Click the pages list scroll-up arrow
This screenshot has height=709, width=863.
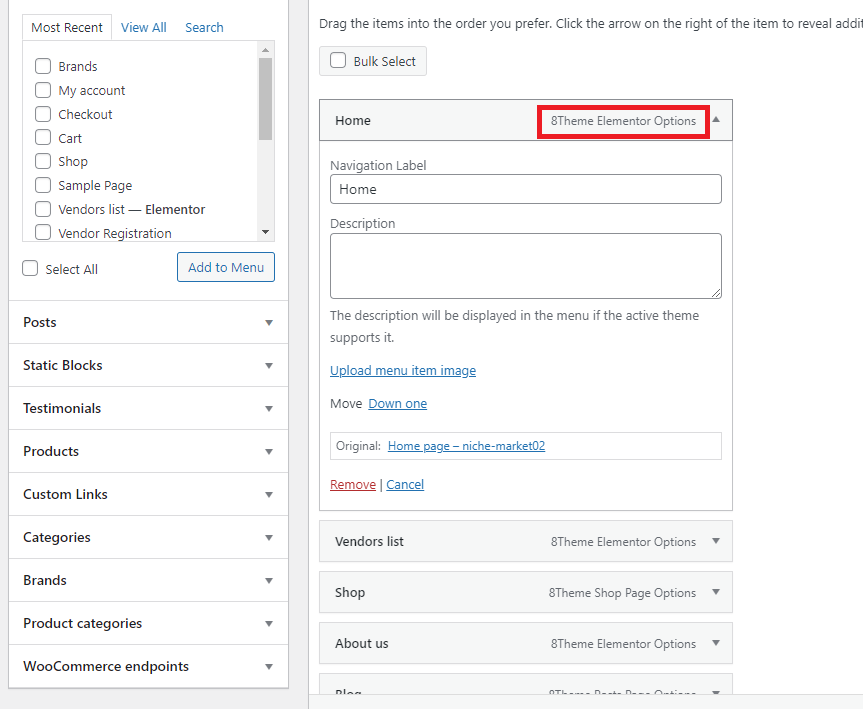(x=265, y=50)
